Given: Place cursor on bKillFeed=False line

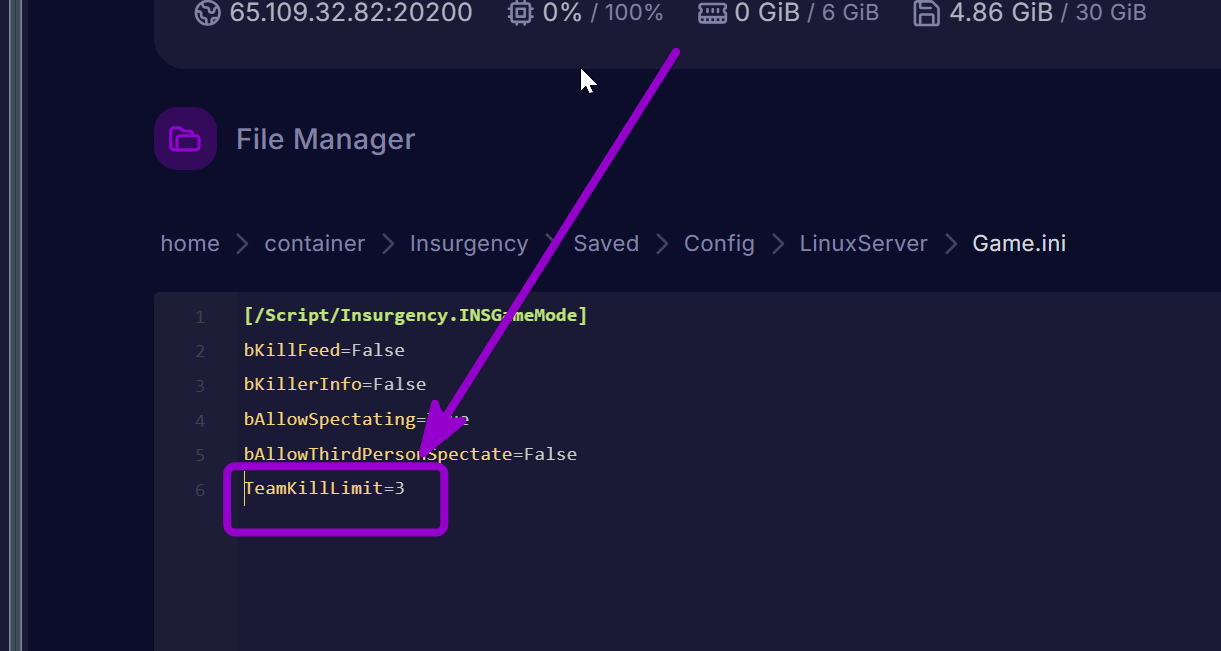Looking at the screenshot, I should tap(324, 350).
